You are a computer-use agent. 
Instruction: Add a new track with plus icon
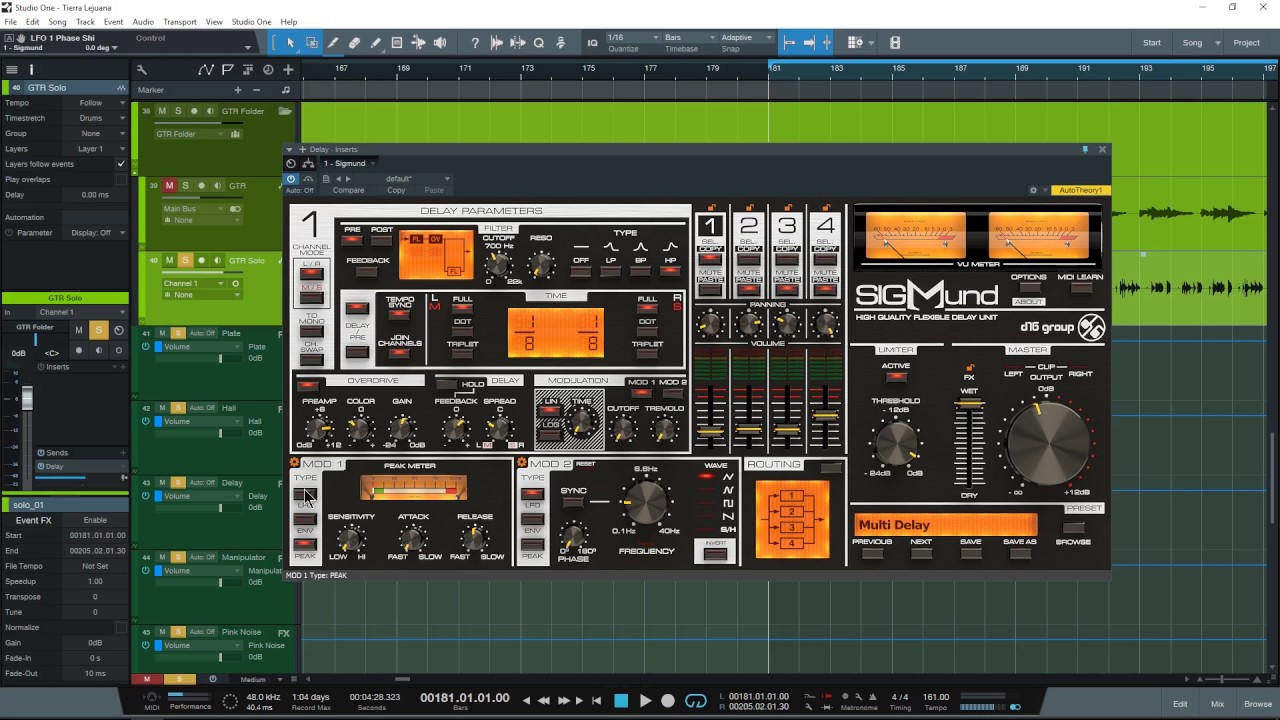288,70
